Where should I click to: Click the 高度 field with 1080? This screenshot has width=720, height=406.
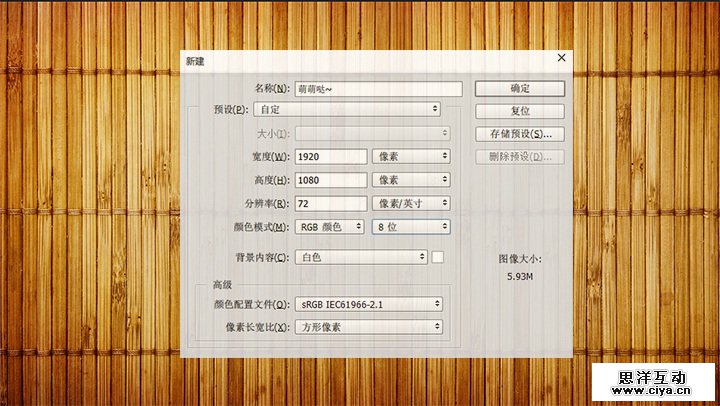[331, 180]
